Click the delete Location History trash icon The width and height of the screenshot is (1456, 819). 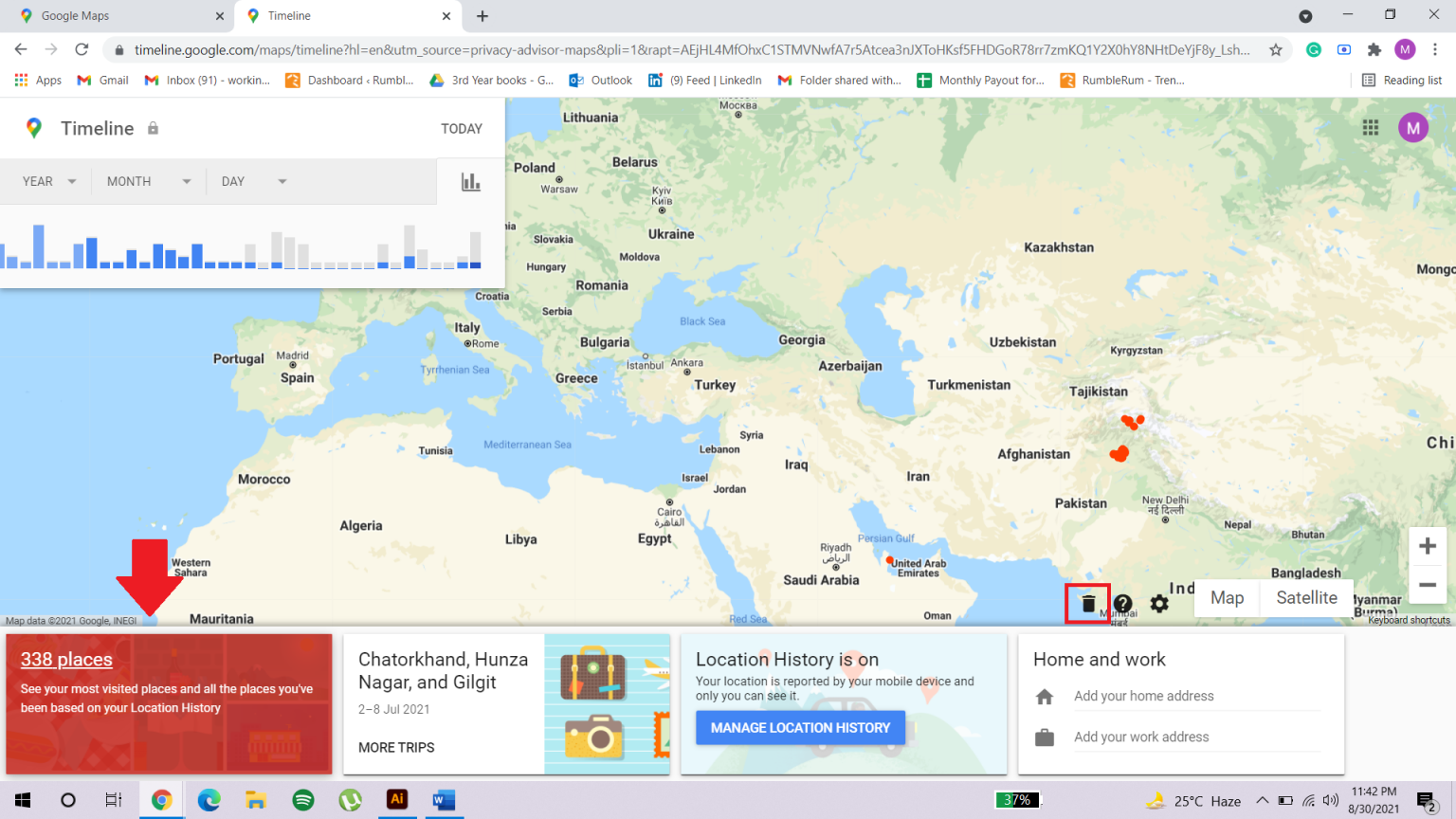pos(1086,603)
